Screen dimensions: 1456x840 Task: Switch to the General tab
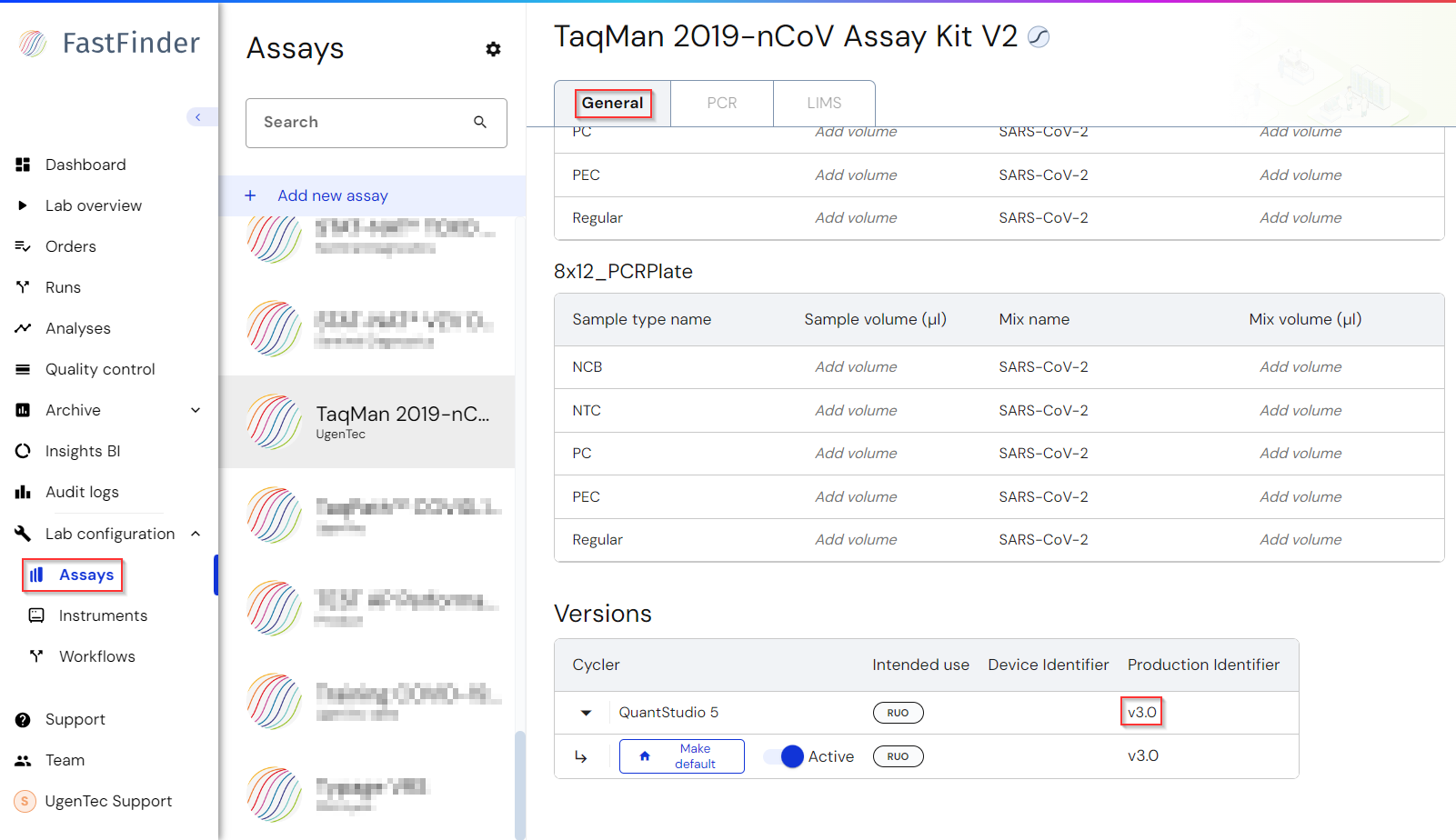pyautogui.click(x=613, y=103)
